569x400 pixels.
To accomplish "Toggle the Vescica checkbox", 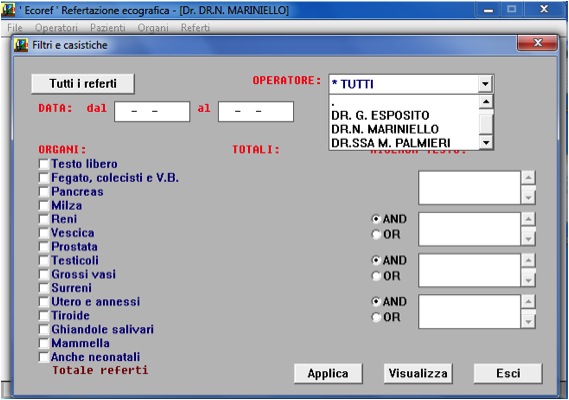I will [44, 233].
